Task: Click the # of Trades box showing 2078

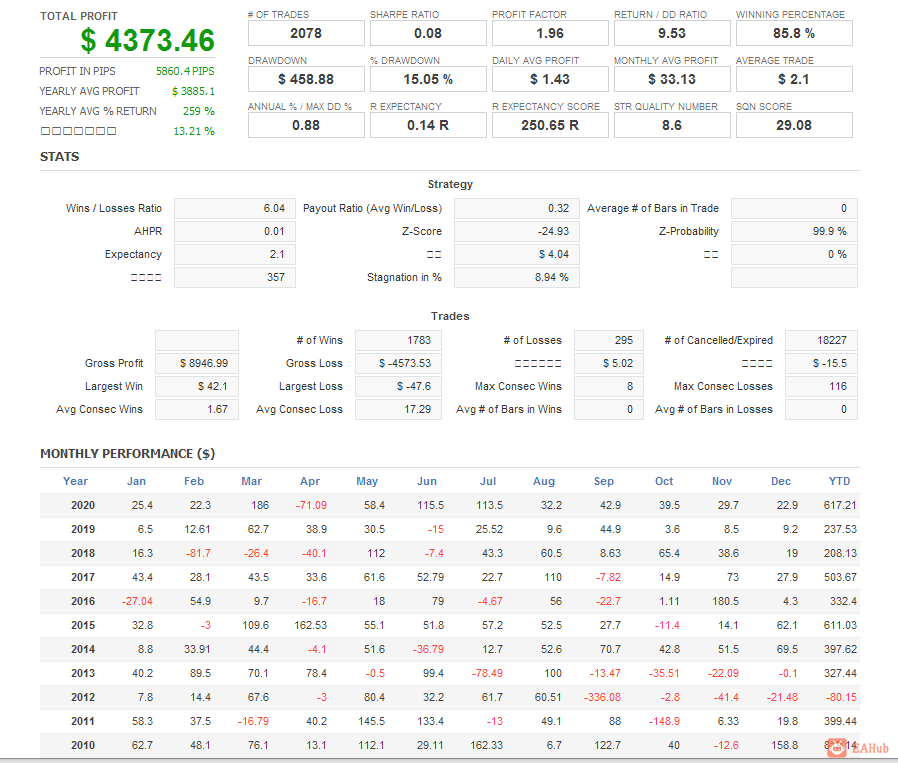Action: (306, 33)
